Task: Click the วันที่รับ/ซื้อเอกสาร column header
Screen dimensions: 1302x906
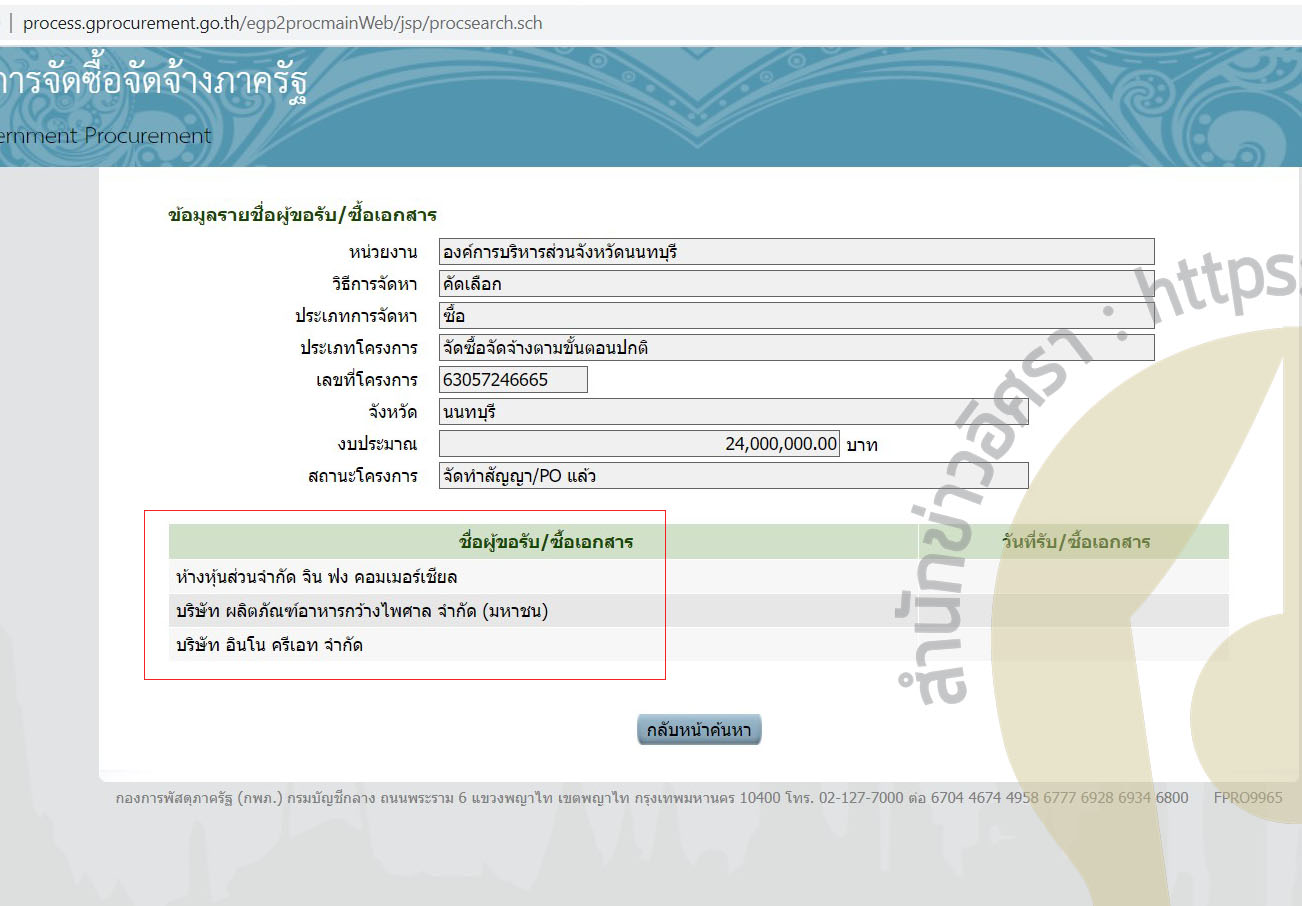Action: 1075,542
